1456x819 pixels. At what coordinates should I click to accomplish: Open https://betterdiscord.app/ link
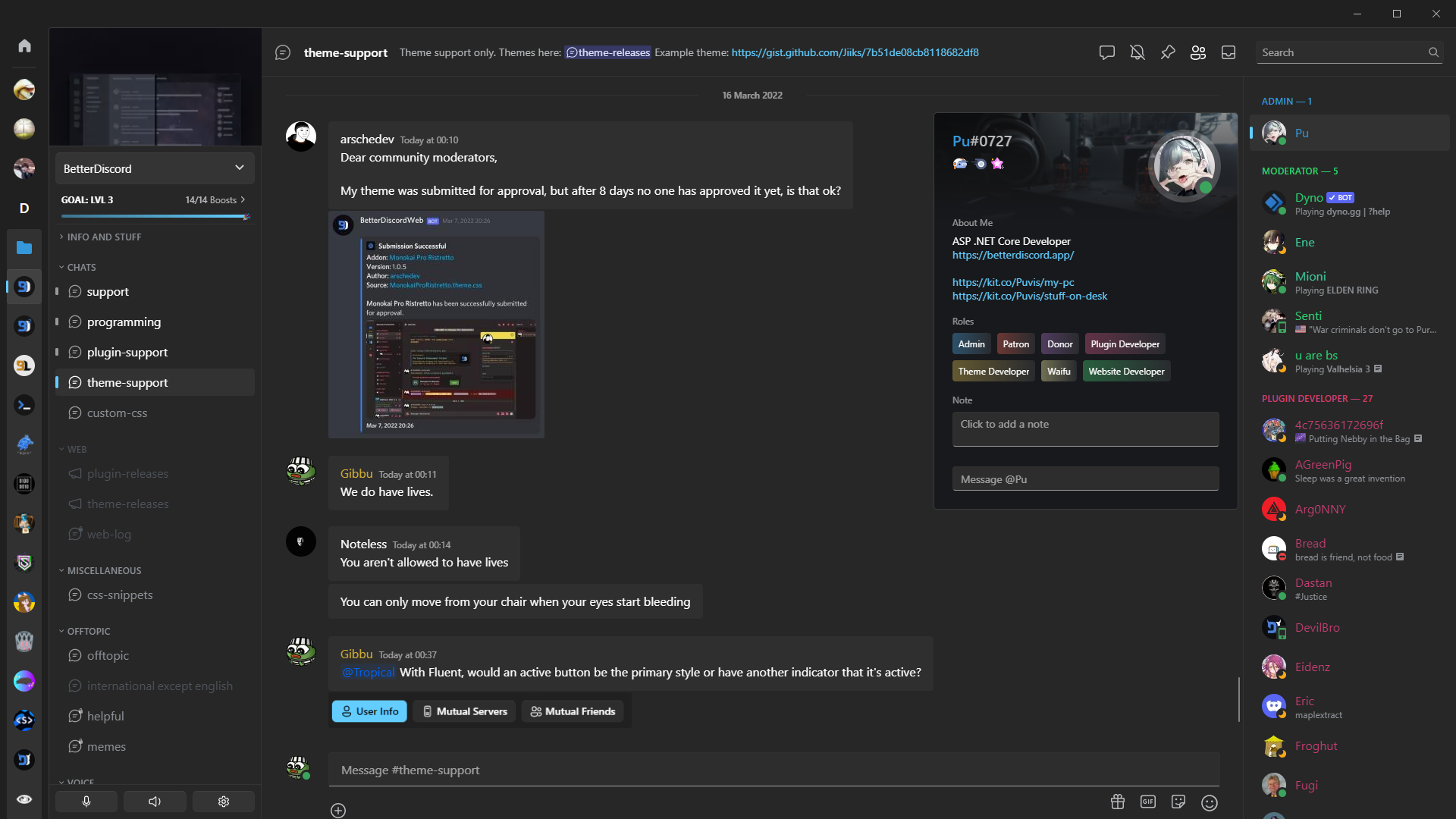(1013, 255)
